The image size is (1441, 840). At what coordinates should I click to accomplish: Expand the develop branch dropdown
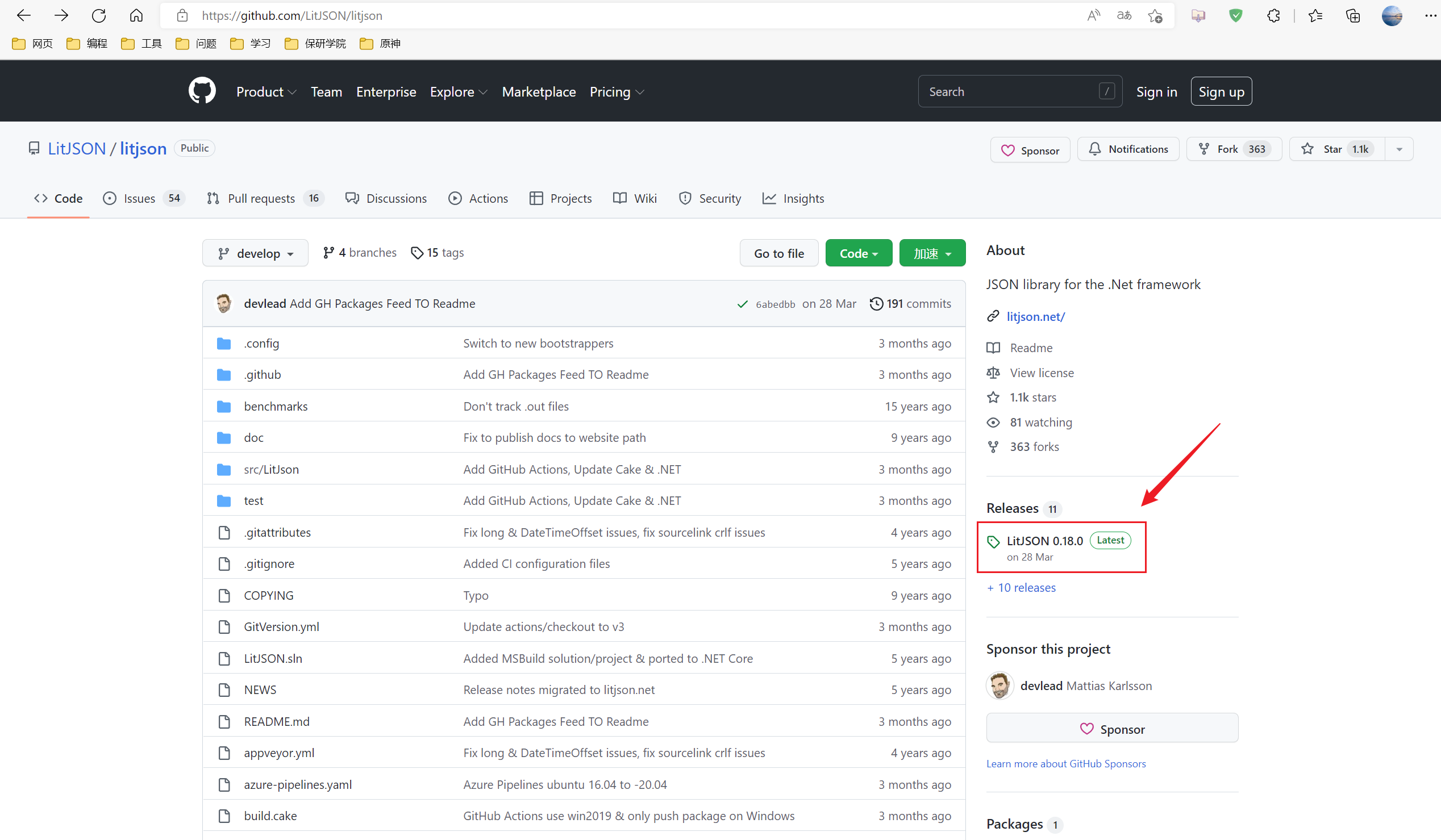255,253
